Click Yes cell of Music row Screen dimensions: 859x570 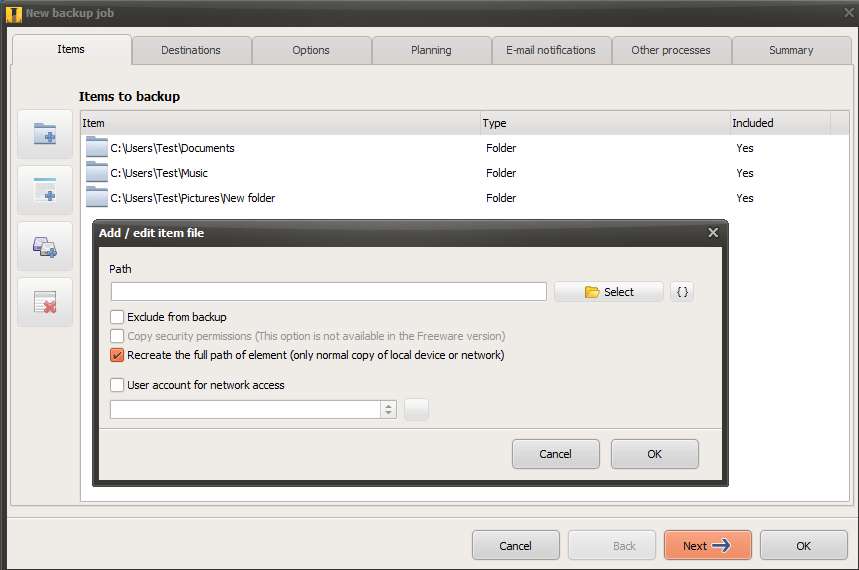745,173
